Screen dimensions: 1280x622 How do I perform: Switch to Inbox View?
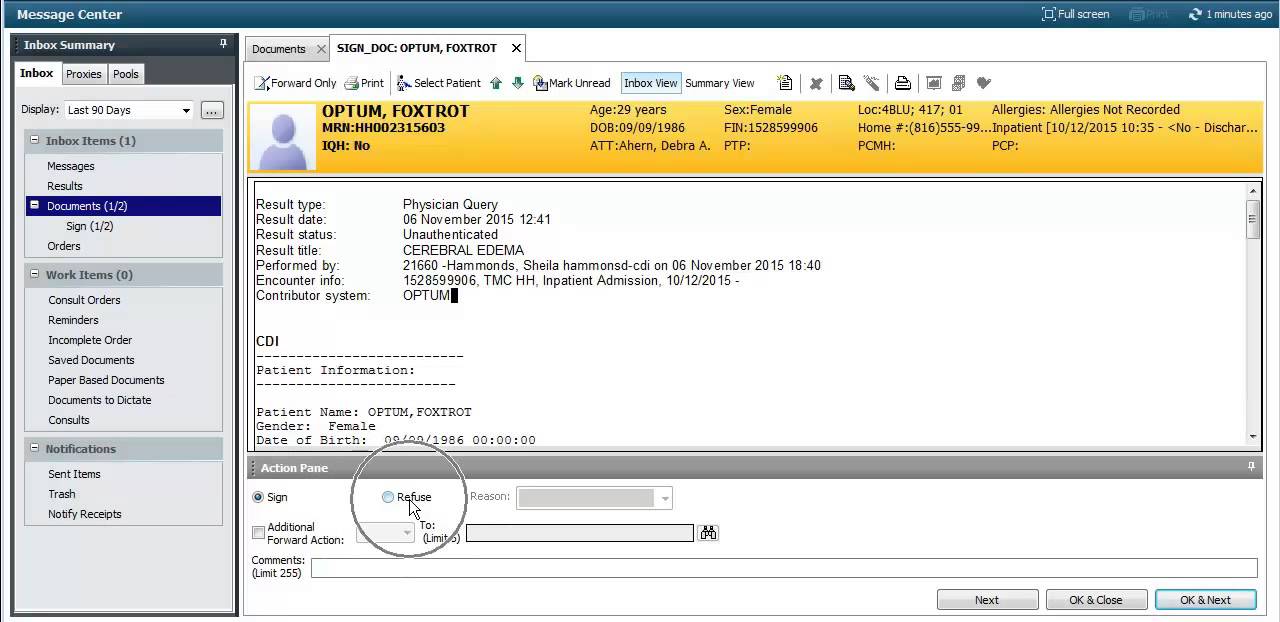point(651,83)
